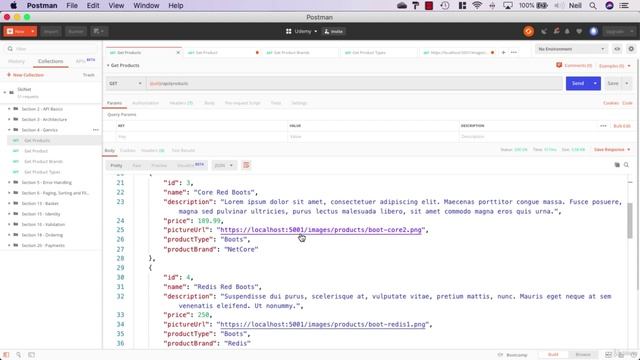Screen dimensions: 640x360
Task: Click the blue Send button
Action: point(578,83)
